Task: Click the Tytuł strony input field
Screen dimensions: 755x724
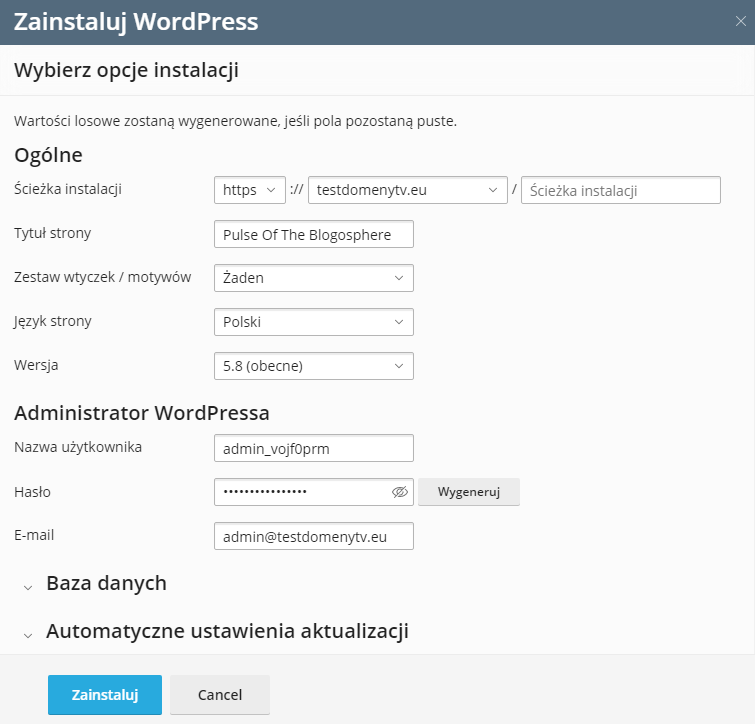Action: pos(313,234)
